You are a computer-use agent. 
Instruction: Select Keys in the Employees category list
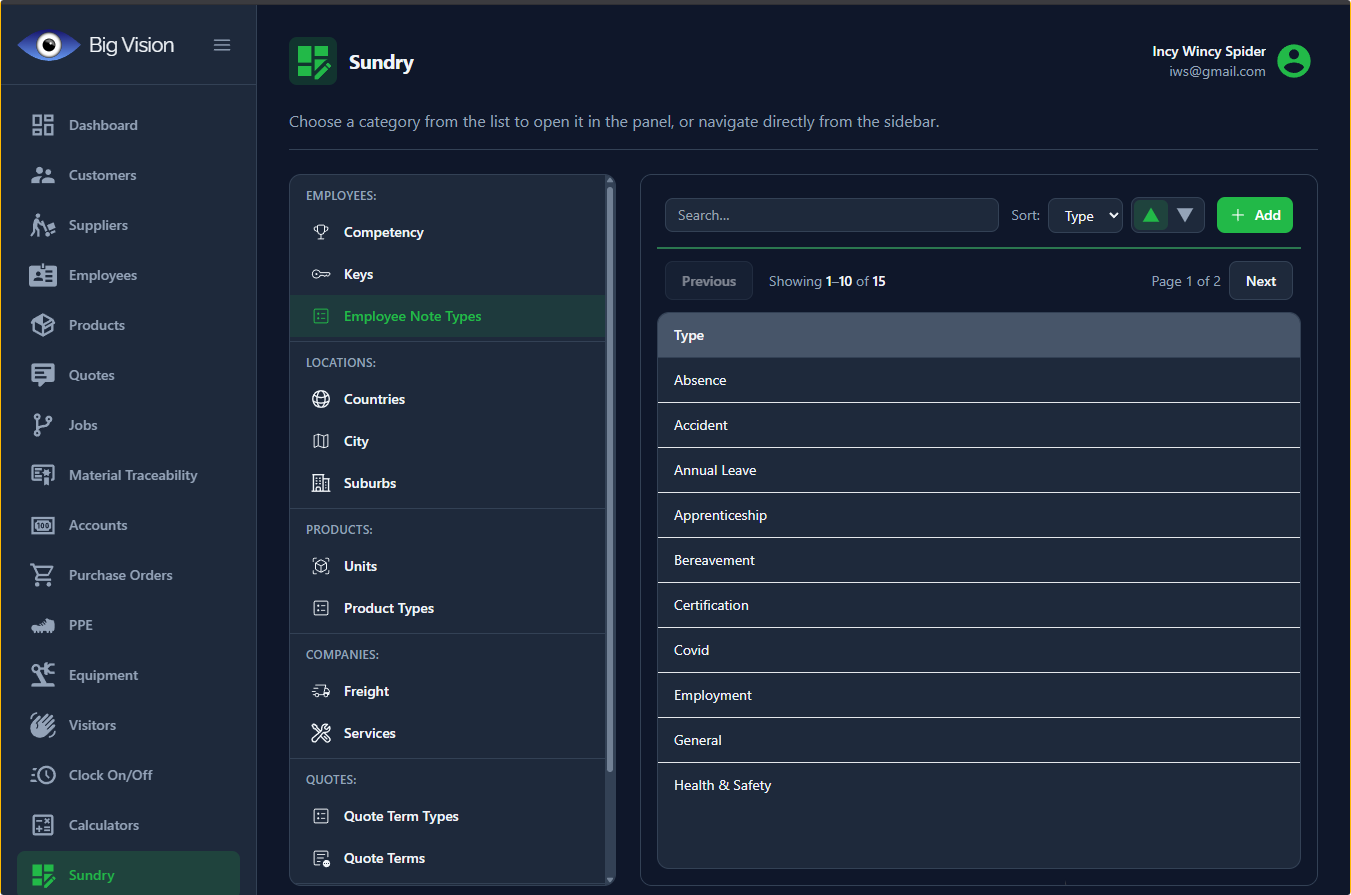[x=358, y=274]
